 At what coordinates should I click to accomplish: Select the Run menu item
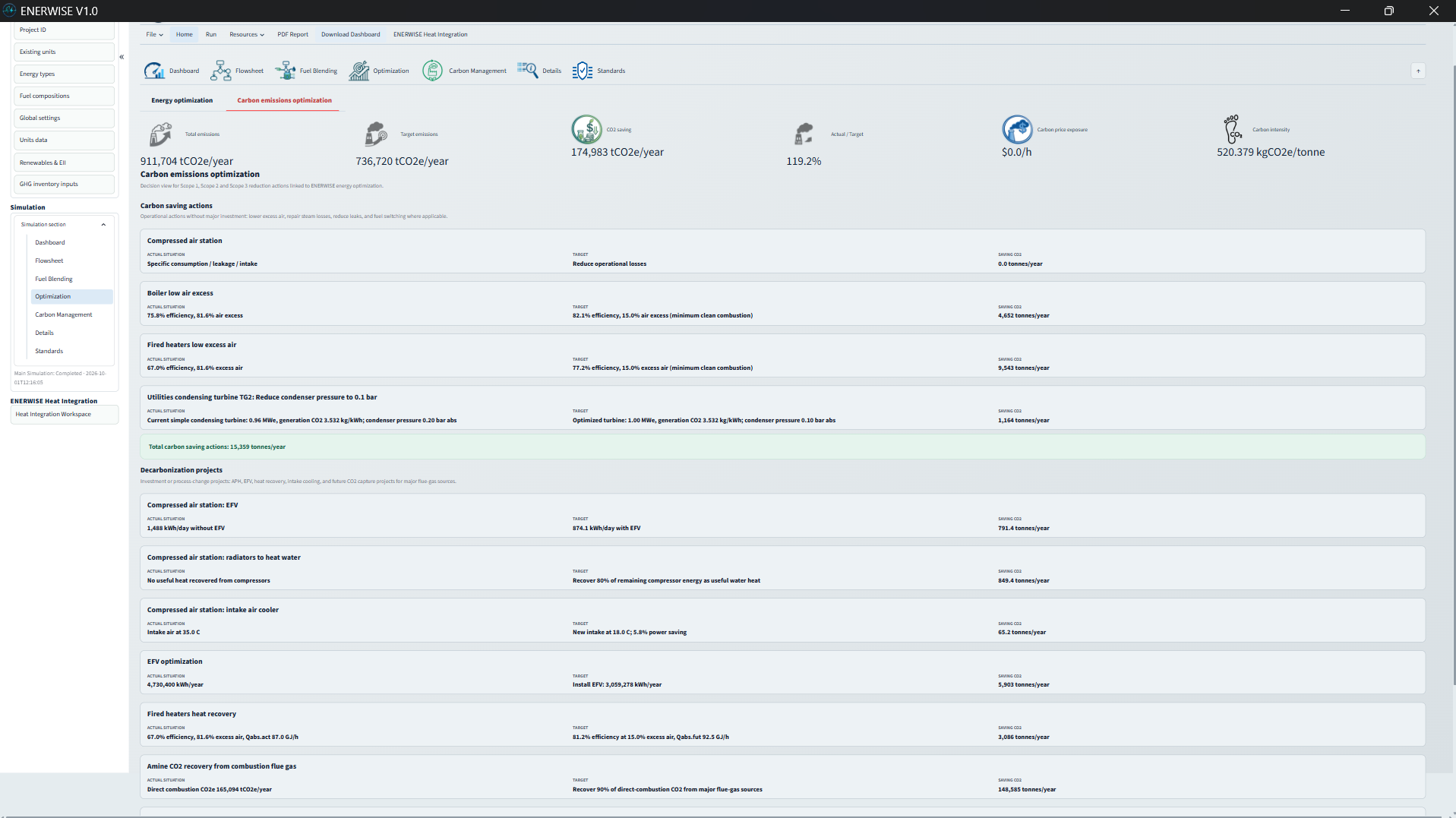click(x=211, y=34)
